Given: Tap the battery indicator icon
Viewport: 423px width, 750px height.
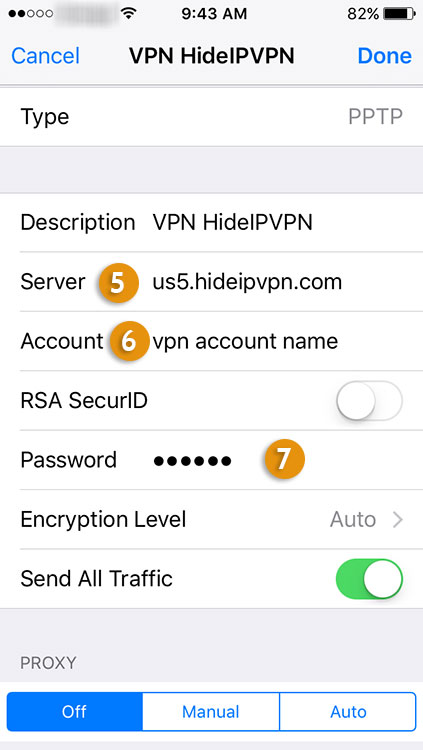Looking at the screenshot, I should pyautogui.click(x=400, y=14).
